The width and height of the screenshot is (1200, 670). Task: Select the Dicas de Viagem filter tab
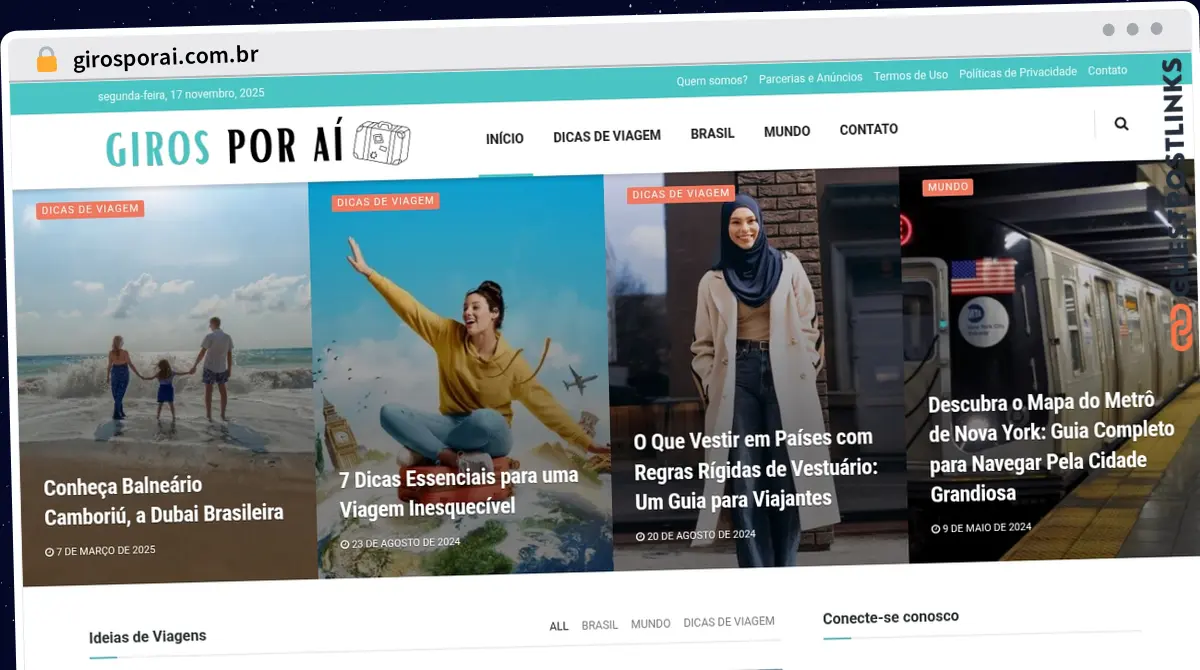click(x=729, y=621)
